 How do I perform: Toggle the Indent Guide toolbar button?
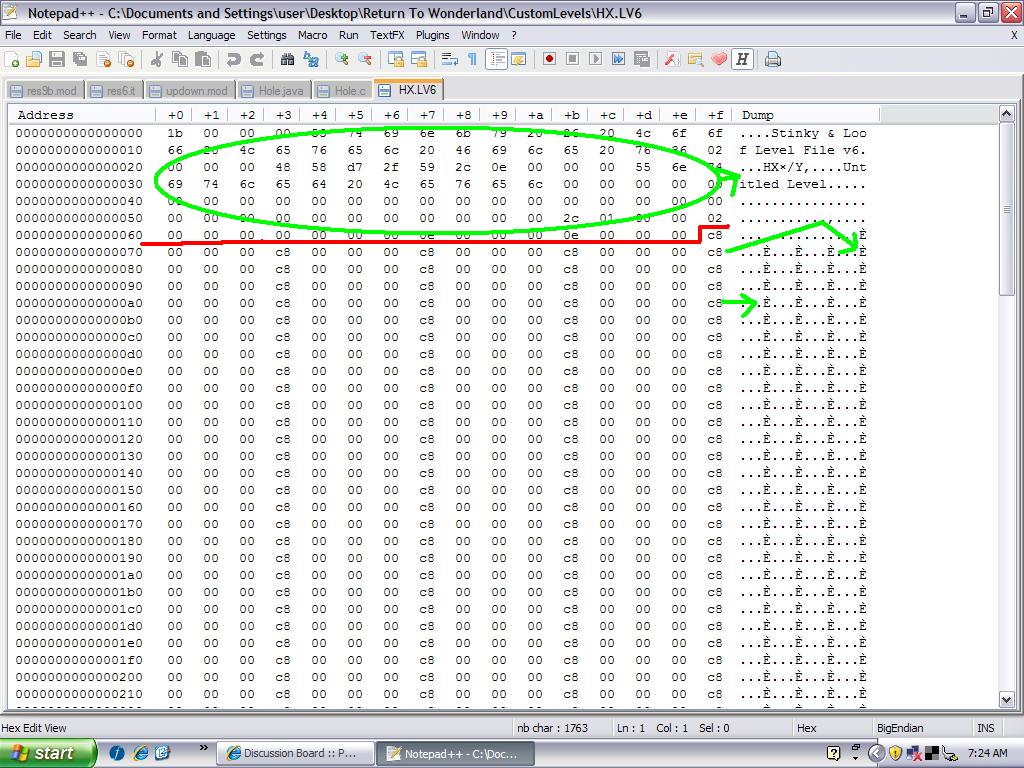tap(496, 59)
